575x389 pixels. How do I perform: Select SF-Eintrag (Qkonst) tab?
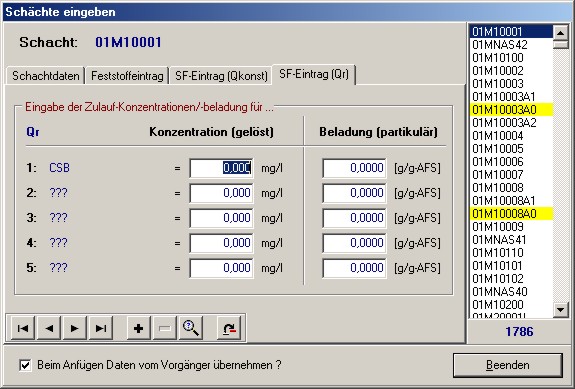221,76
